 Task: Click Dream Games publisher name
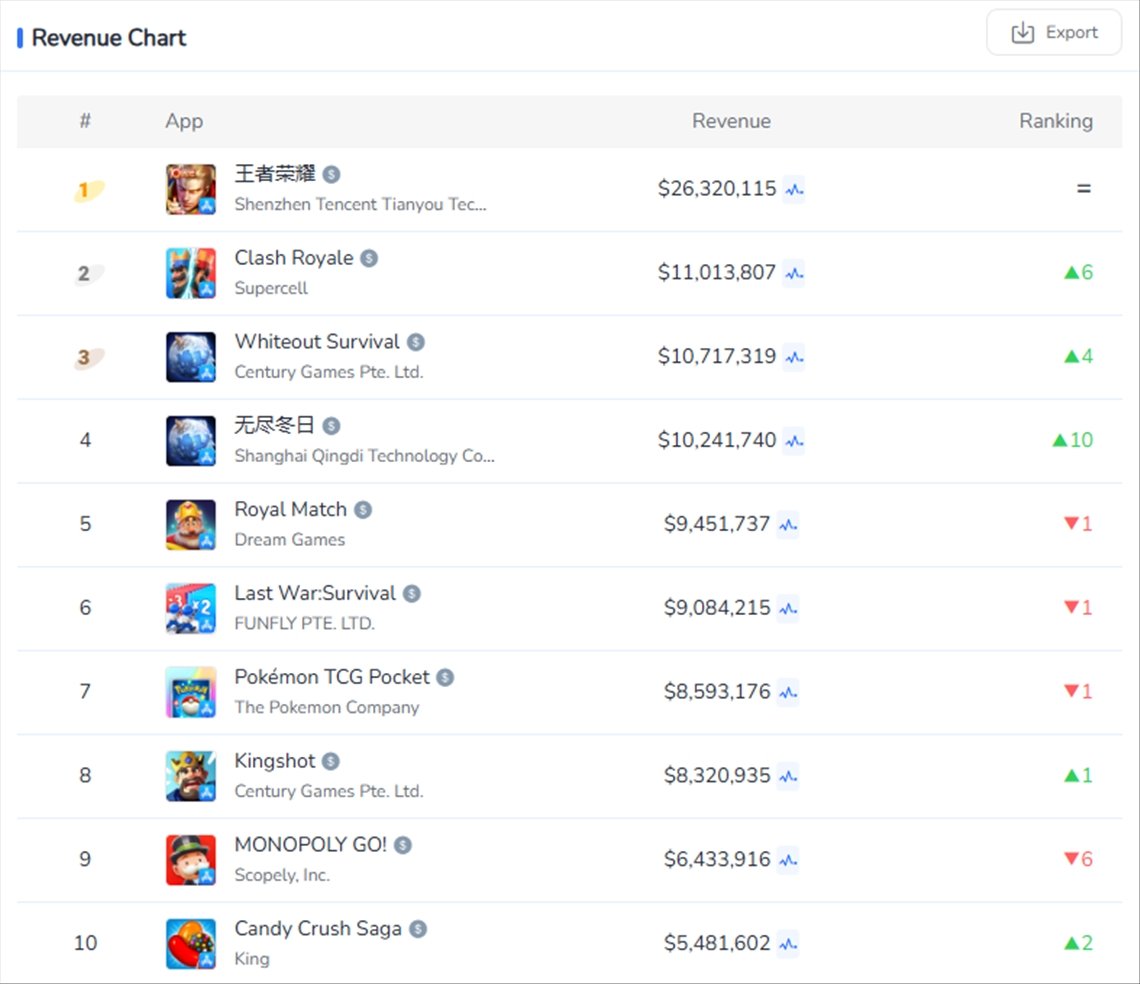pos(289,540)
